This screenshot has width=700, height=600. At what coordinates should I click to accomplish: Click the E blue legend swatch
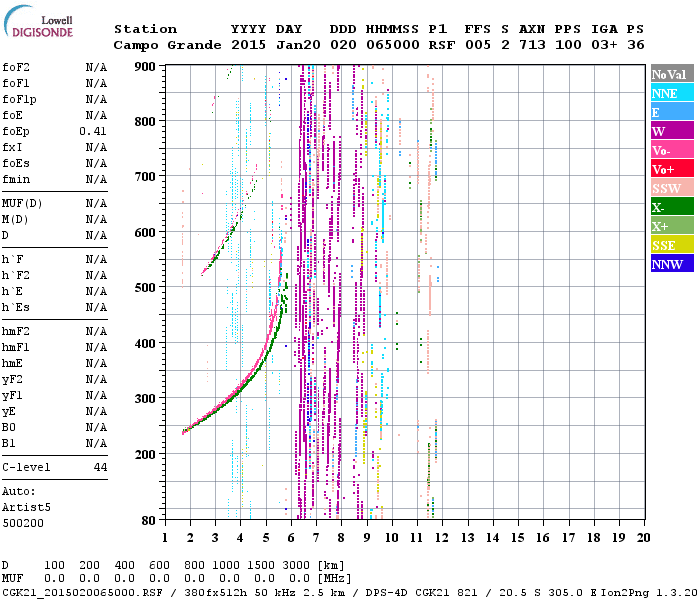tap(672, 112)
